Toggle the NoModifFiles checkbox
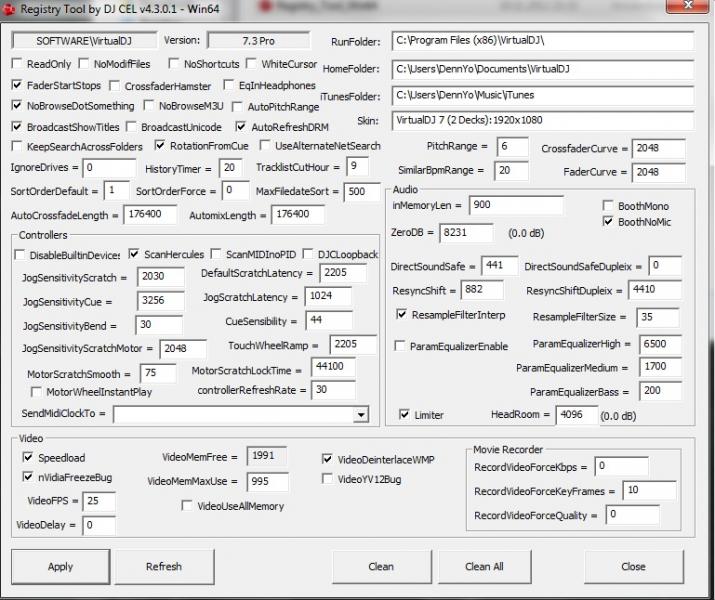The height and width of the screenshot is (600, 715). (x=84, y=64)
